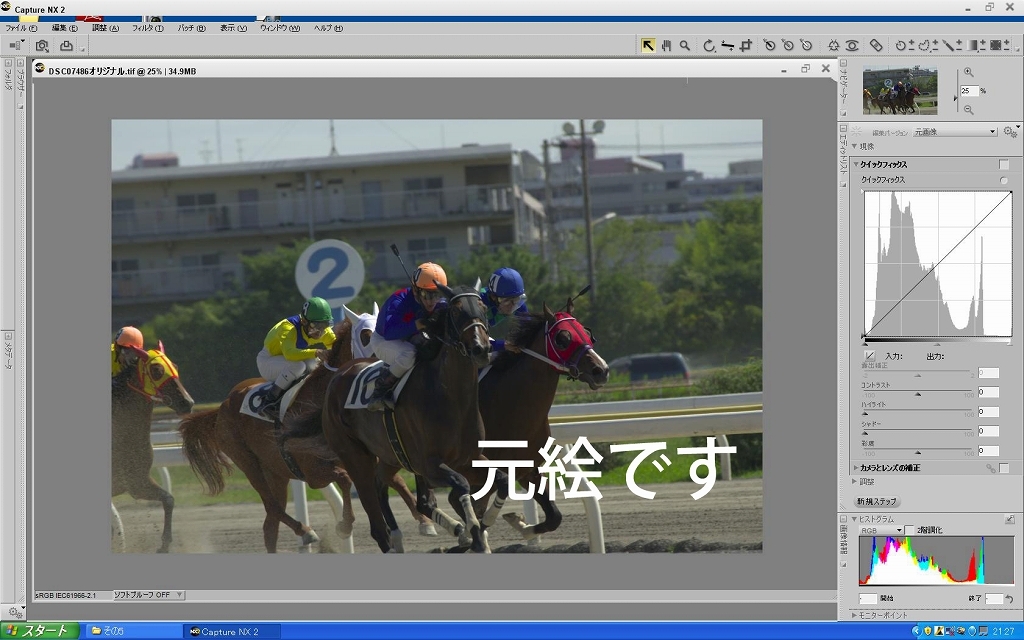Open the 編集バージョン dropdown
Viewport: 1024px width, 640px height.
pyautogui.click(x=955, y=131)
